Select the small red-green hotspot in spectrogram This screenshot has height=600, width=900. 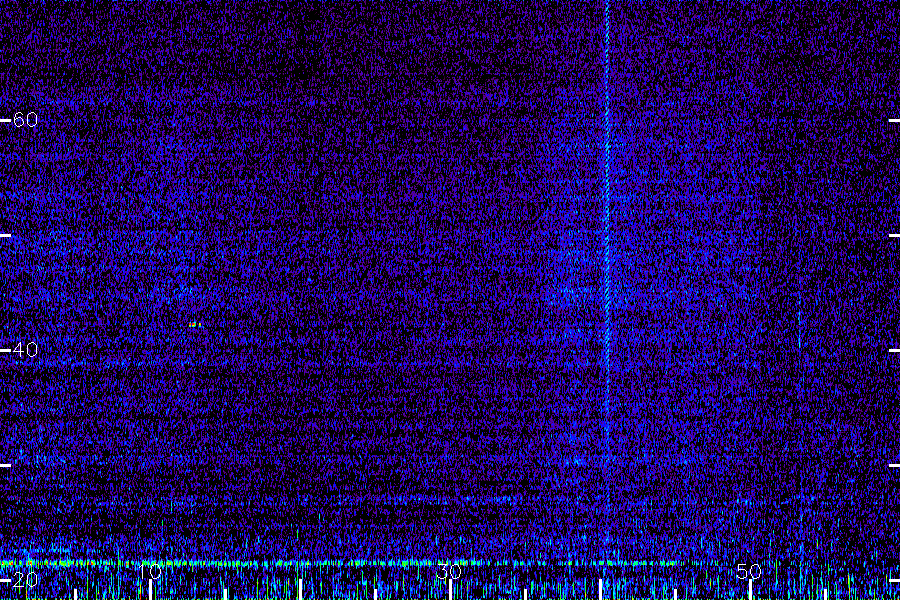click(x=195, y=325)
